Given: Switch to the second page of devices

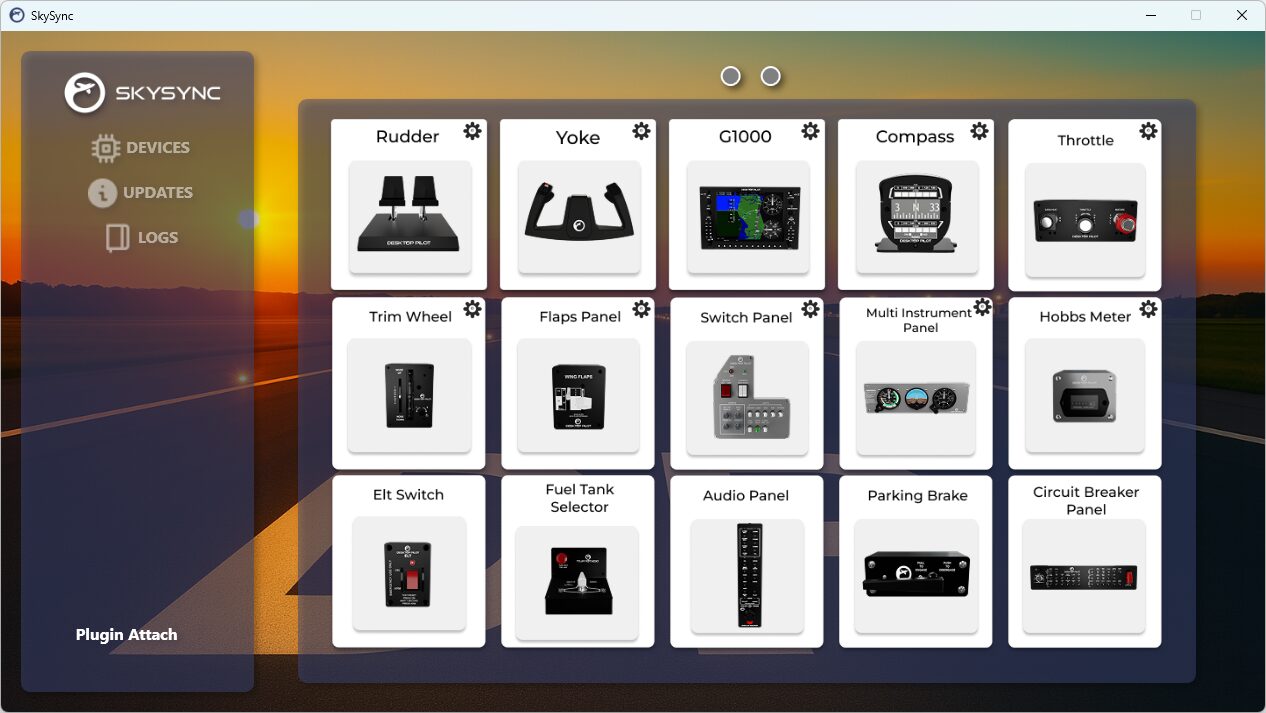Looking at the screenshot, I should 770,75.
